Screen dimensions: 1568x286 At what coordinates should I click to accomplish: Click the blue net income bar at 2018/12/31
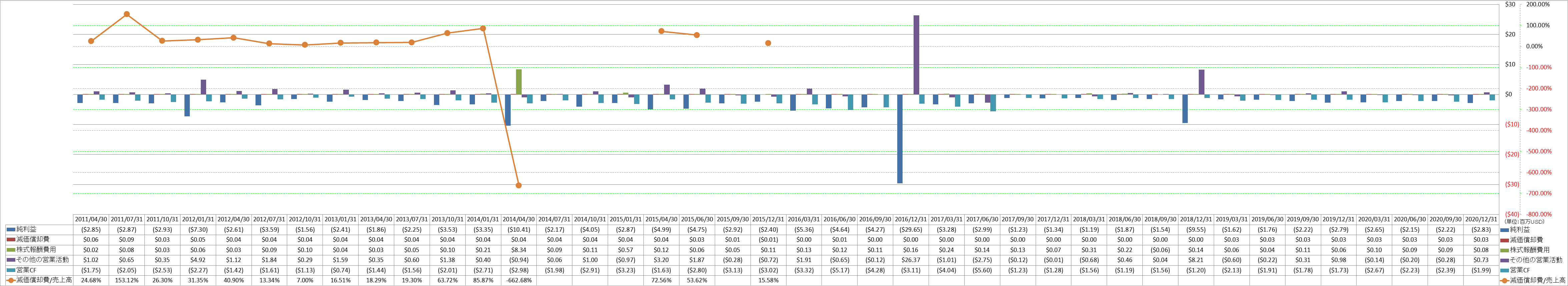point(1185,108)
